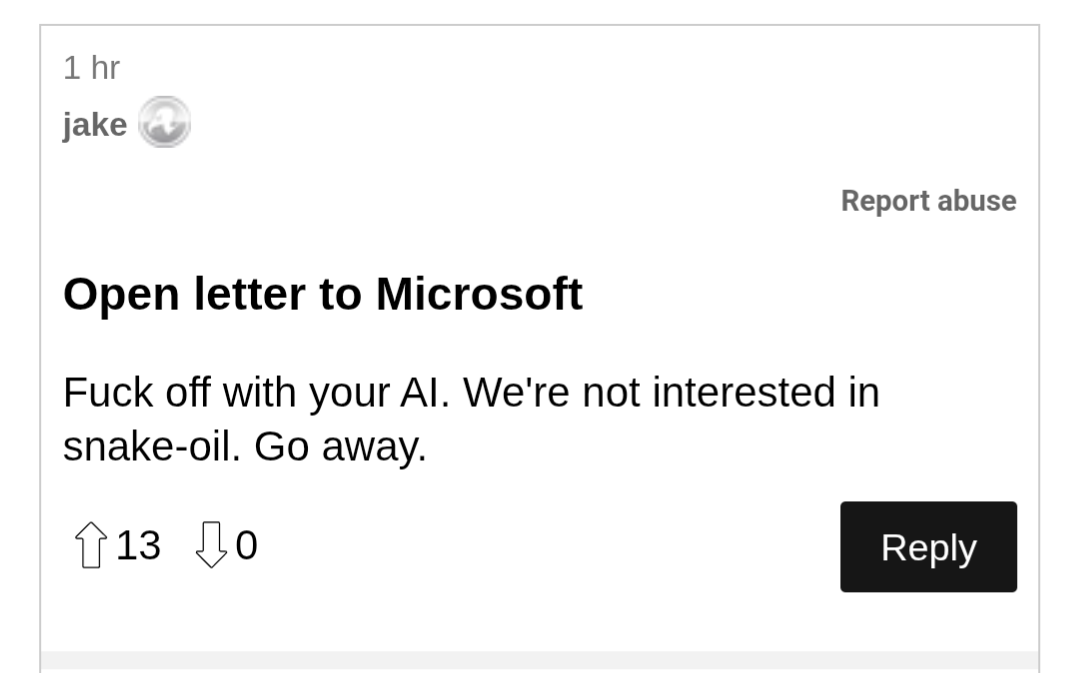This screenshot has height=673, width=1073.
Task: Click the gray divider bar below the comment
Action: point(539,661)
